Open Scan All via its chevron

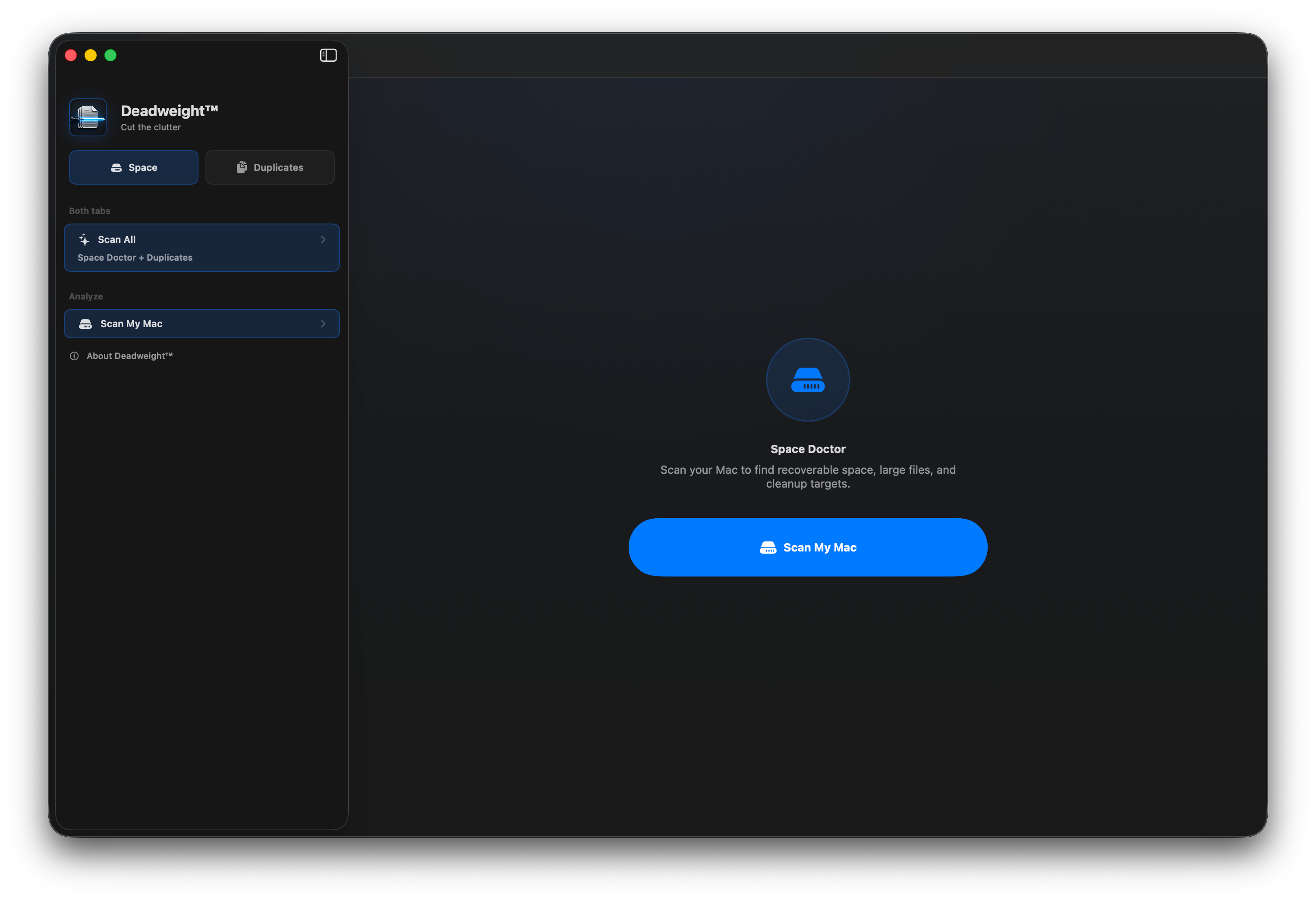click(x=323, y=239)
